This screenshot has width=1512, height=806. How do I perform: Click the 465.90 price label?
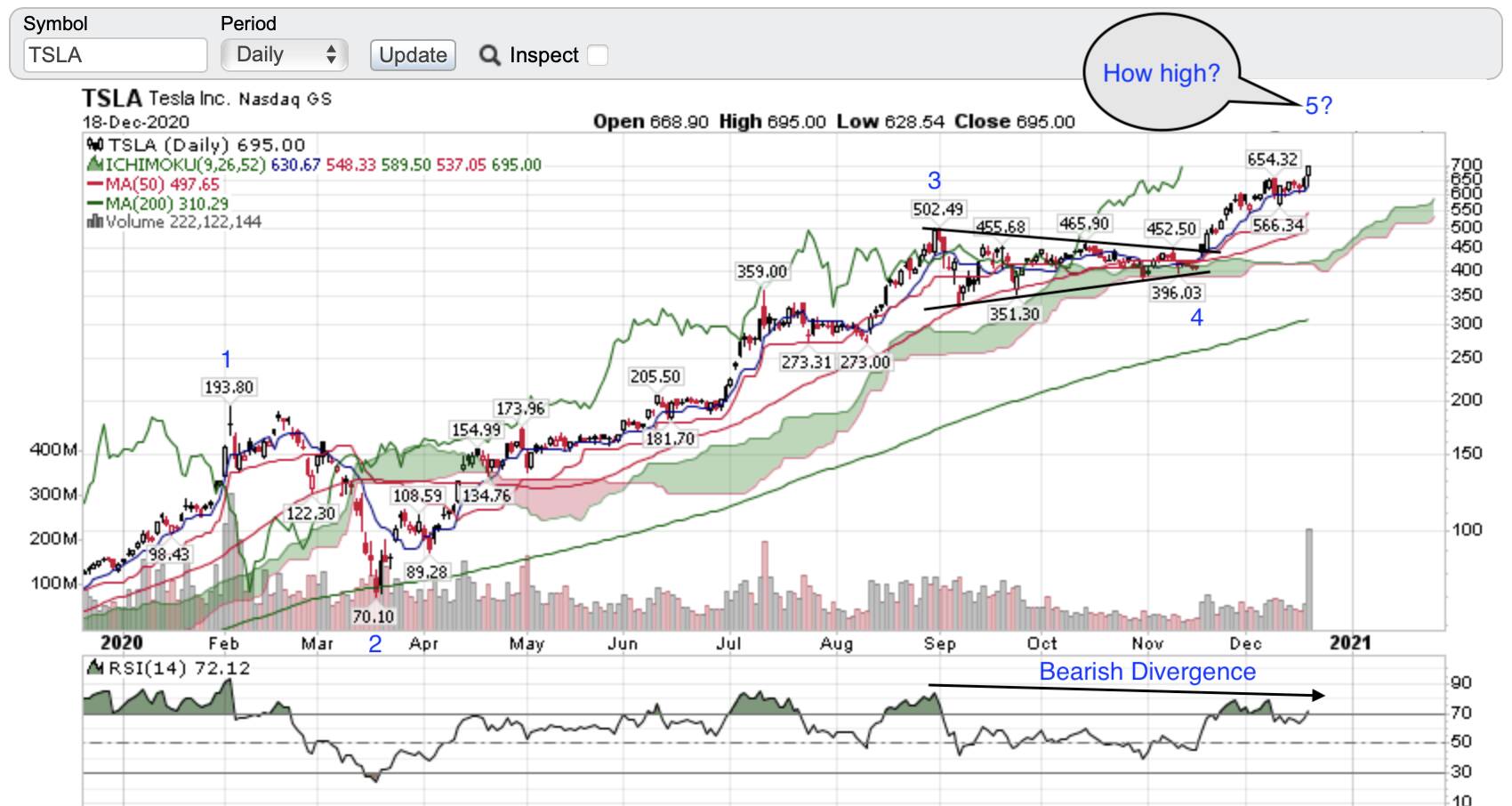point(1084,223)
